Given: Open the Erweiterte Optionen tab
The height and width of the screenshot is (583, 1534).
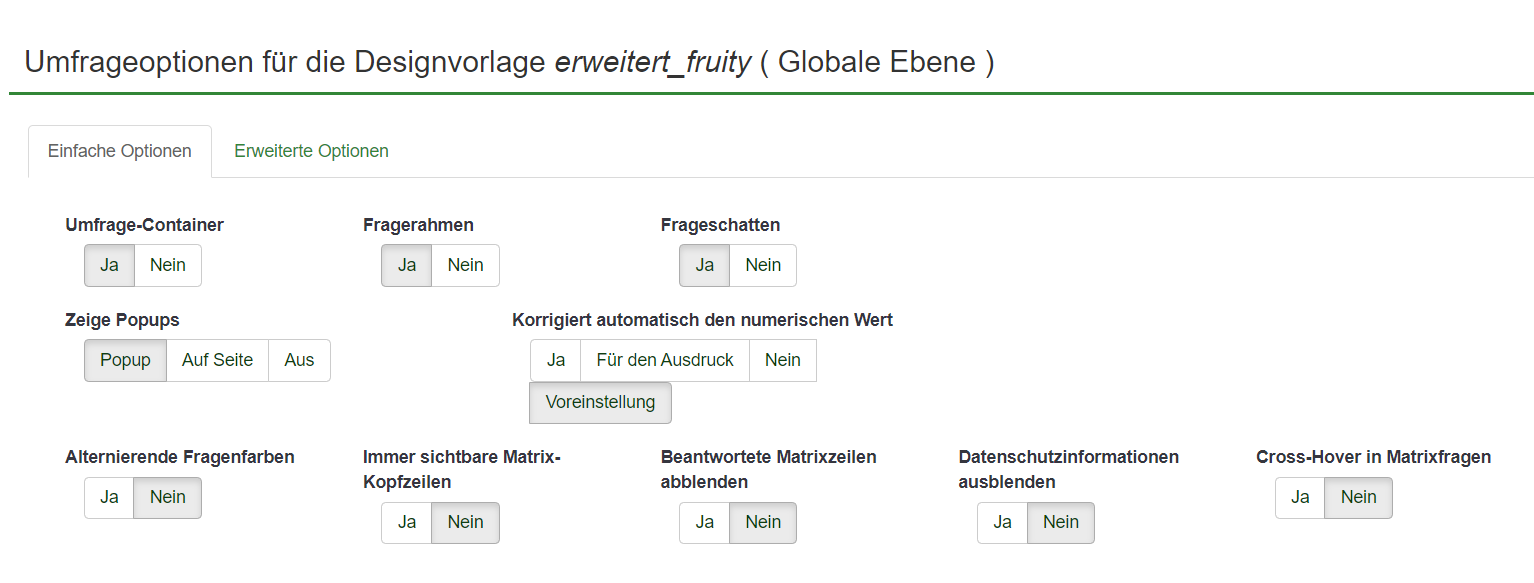Looking at the screenshot, I should pos(311,151).
